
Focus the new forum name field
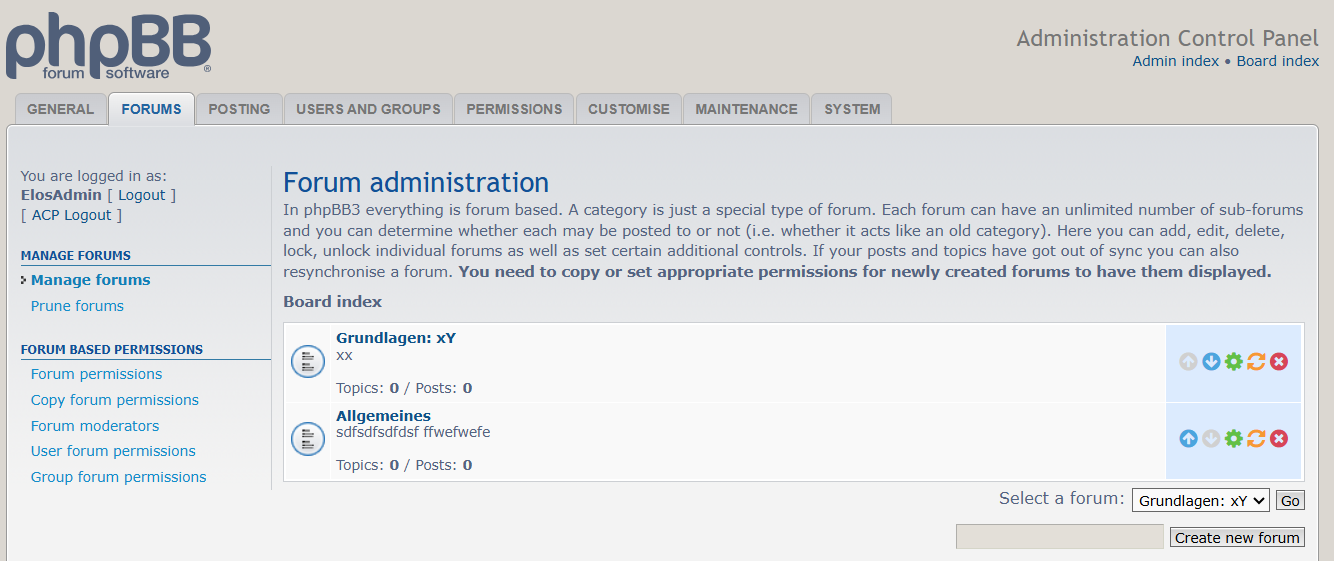[1059, 537]
